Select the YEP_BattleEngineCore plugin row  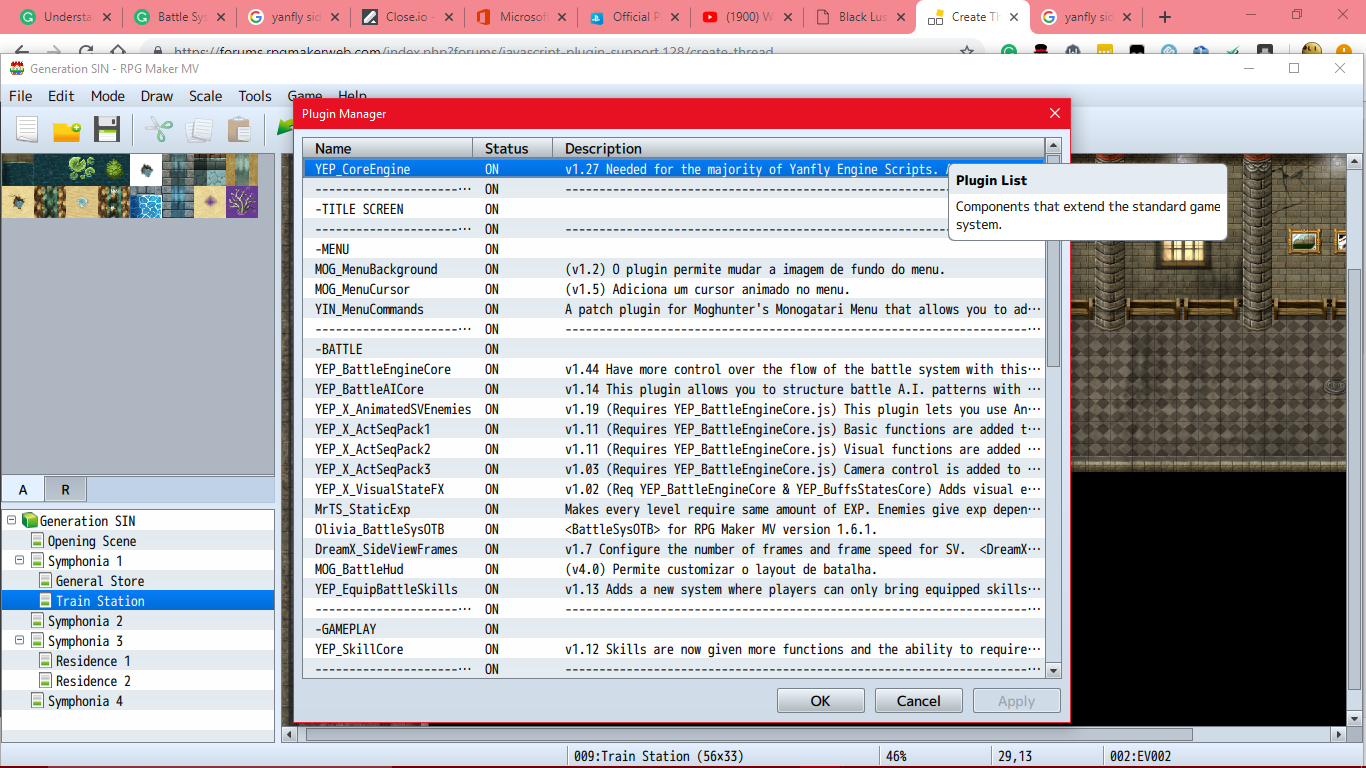(x=674, y=369)
